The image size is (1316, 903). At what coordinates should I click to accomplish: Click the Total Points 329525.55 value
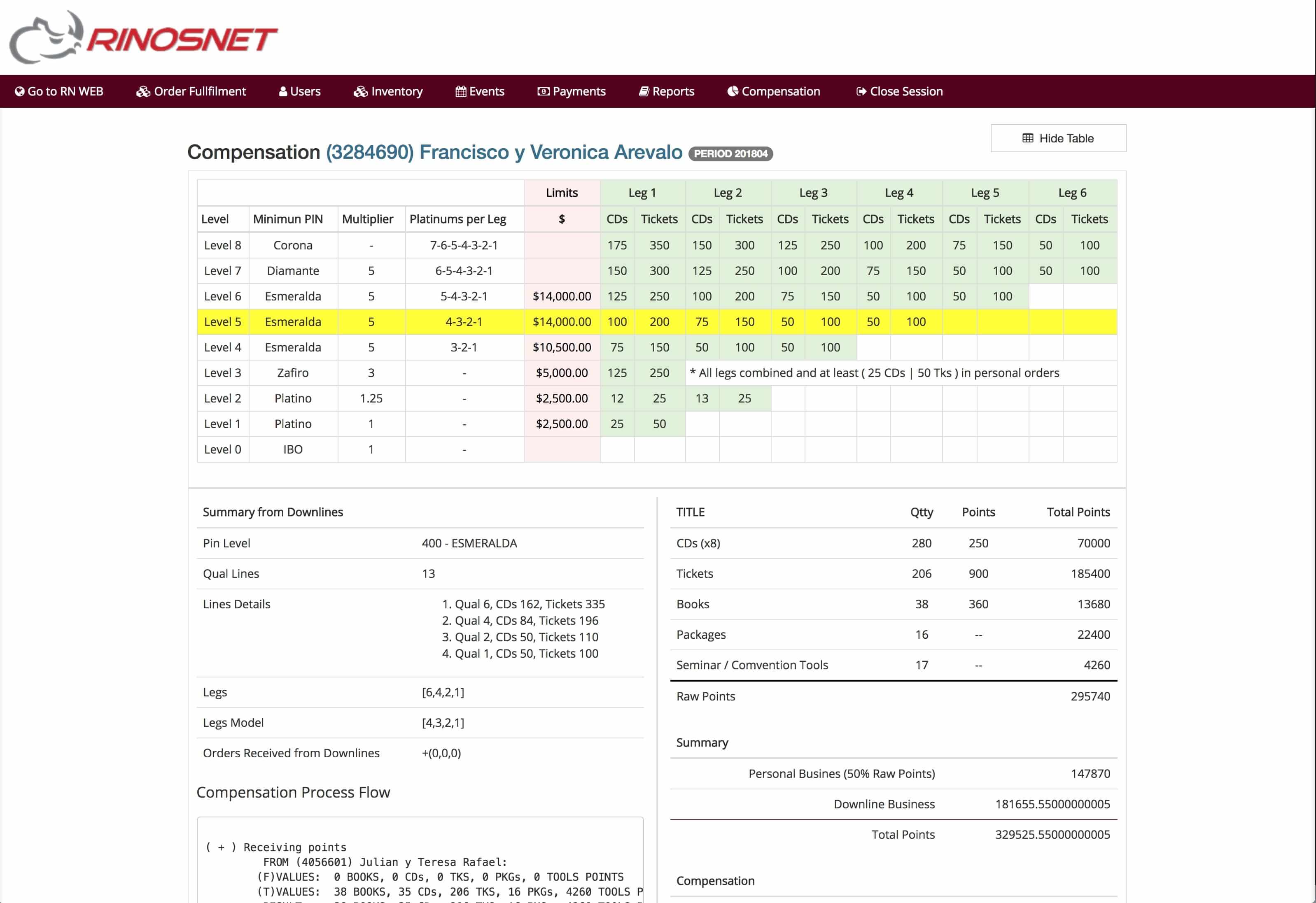pyautogui.click(x=1053, y=835)
